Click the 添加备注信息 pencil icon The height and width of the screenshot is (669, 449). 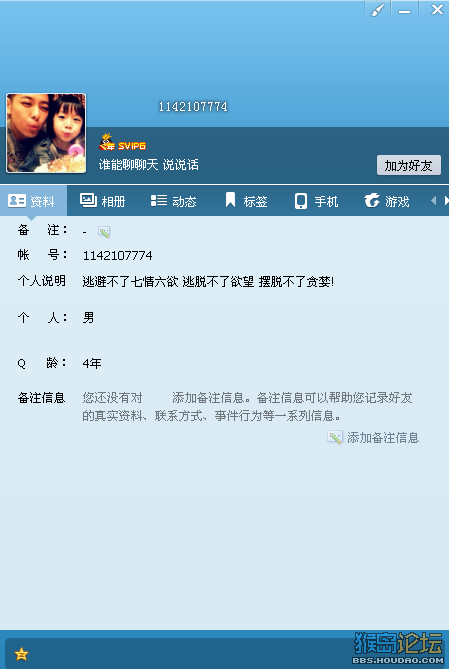pos(335,437)
